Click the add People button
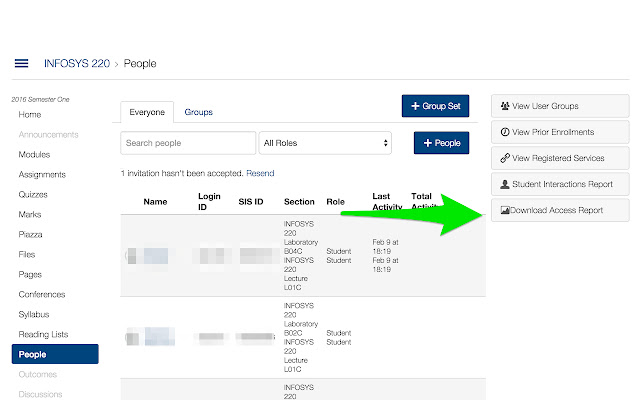The width and height of the screenshot is (640, 400). click(x=441, y=143)
